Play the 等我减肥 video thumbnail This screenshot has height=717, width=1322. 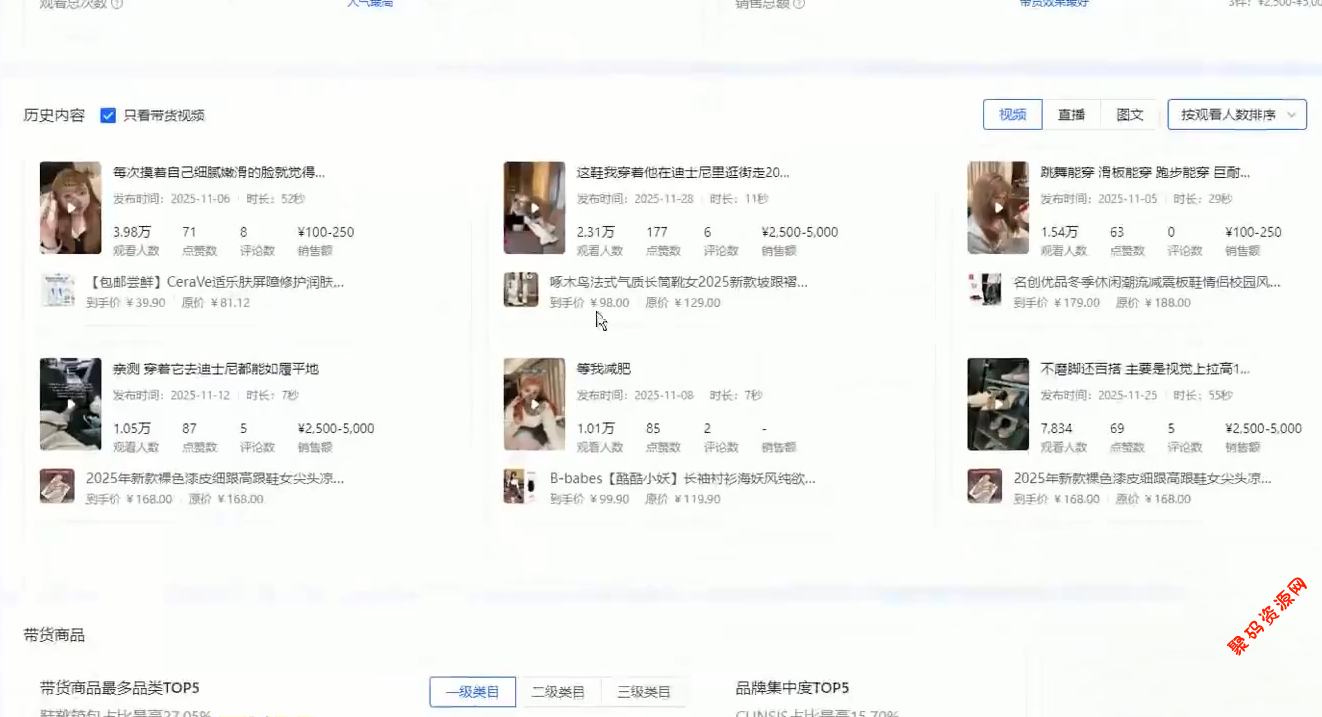pyautogui.click(x=534, y=404)
